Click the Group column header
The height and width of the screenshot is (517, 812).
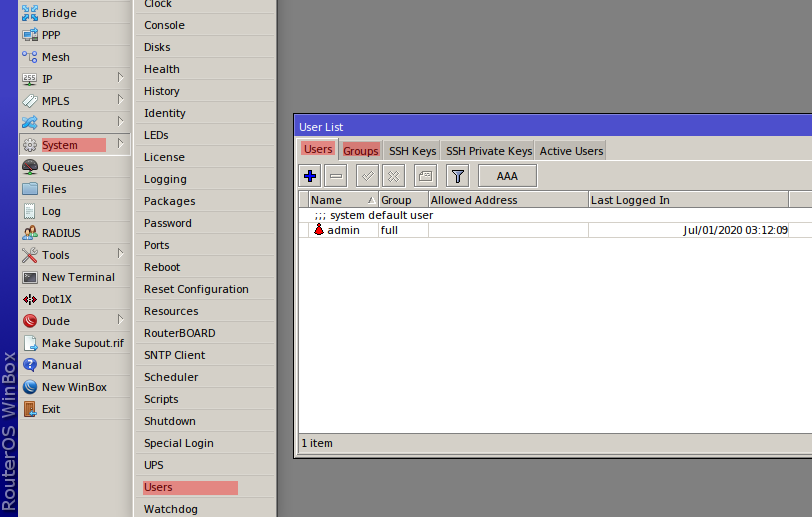[403, 200]
